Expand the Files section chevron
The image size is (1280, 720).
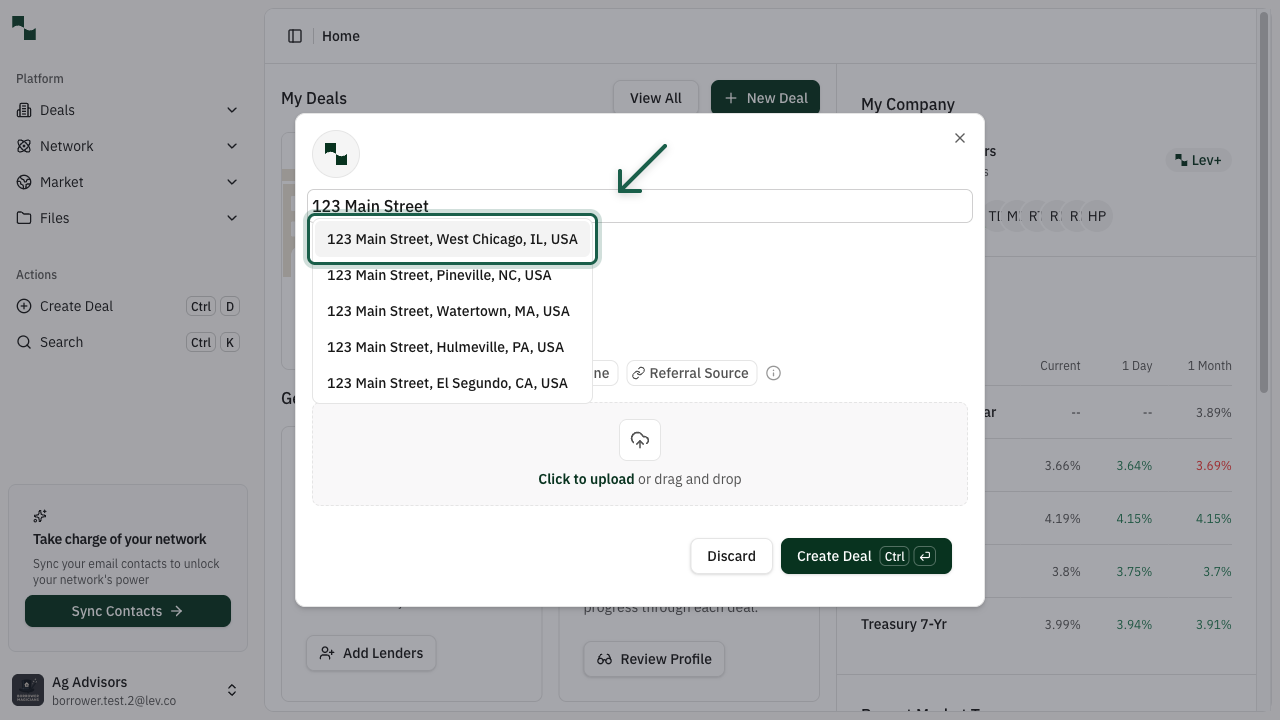[232, 217]
